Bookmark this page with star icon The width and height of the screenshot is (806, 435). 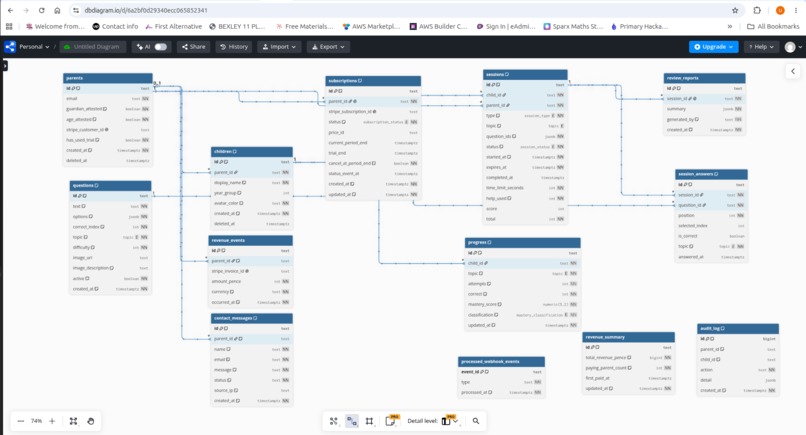735,10
